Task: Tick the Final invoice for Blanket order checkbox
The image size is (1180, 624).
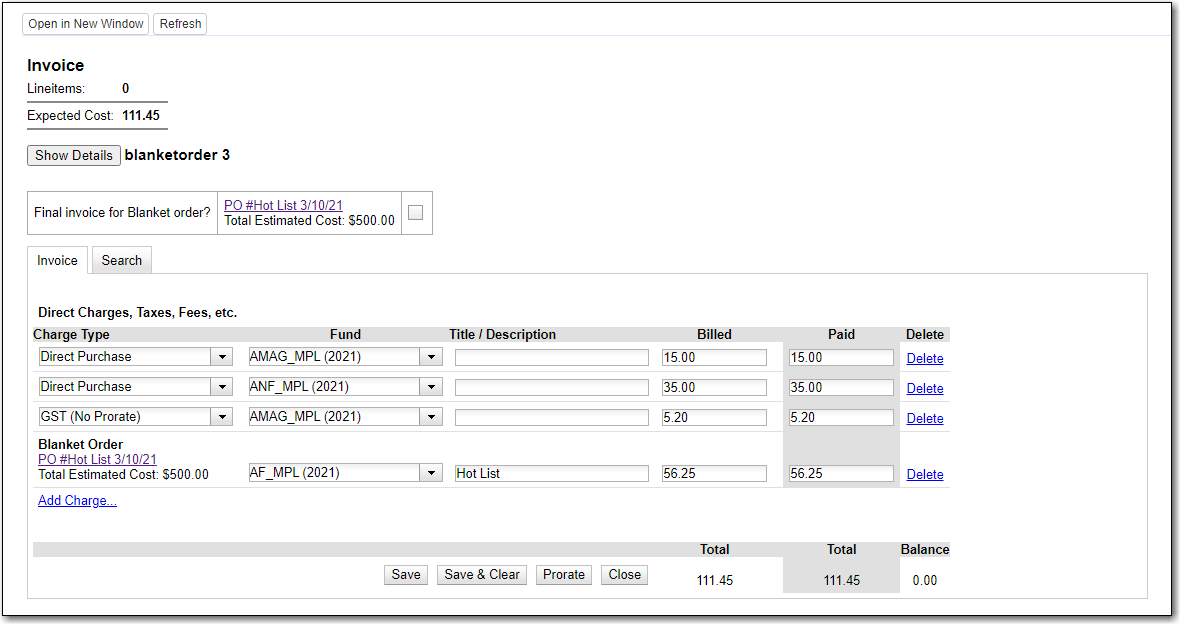Action: coord(416,212)
